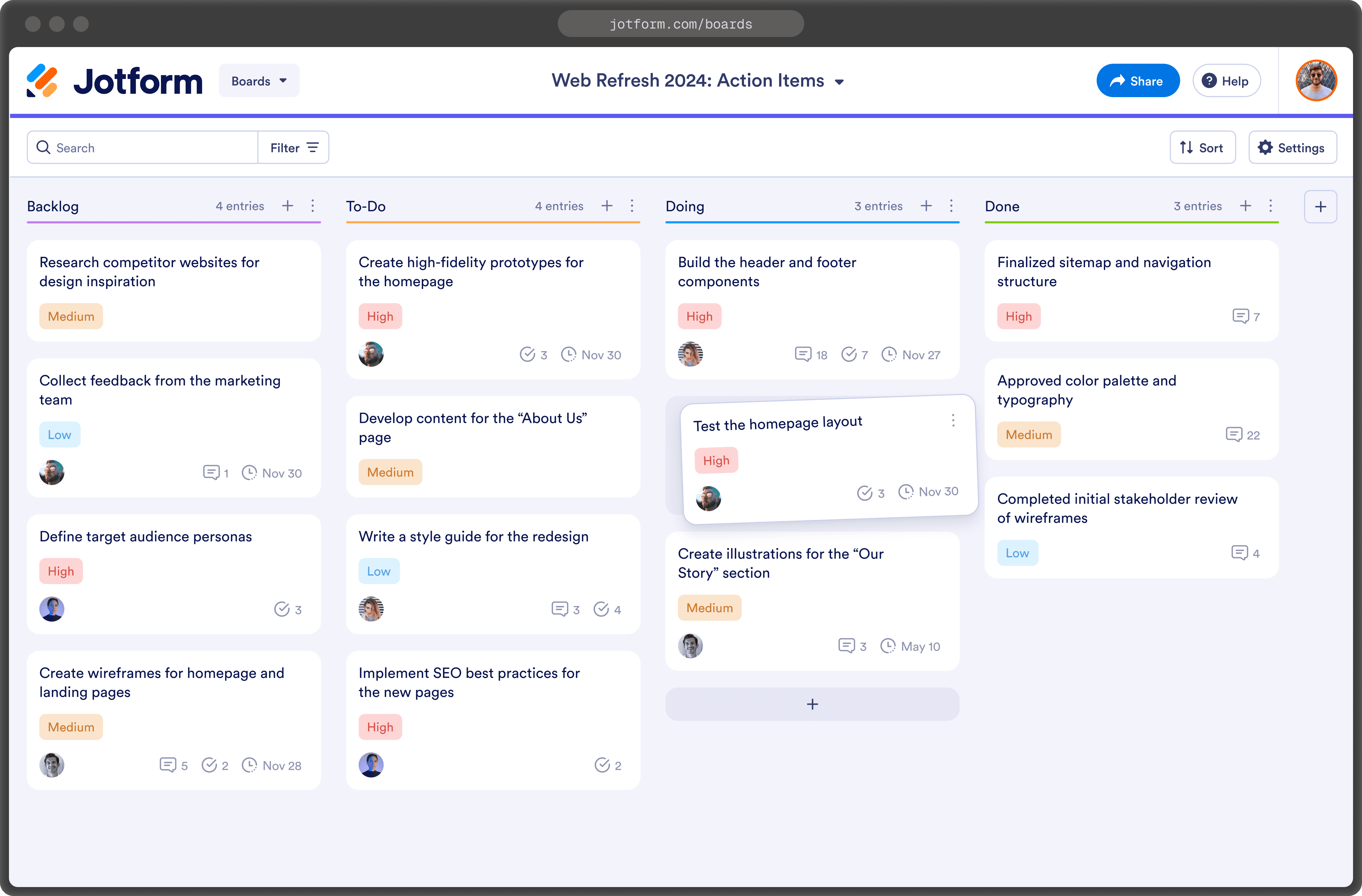
Task: Open three-dot menu on Test homepage layout card
Action: pyautogui.click(x=953, y=421)
